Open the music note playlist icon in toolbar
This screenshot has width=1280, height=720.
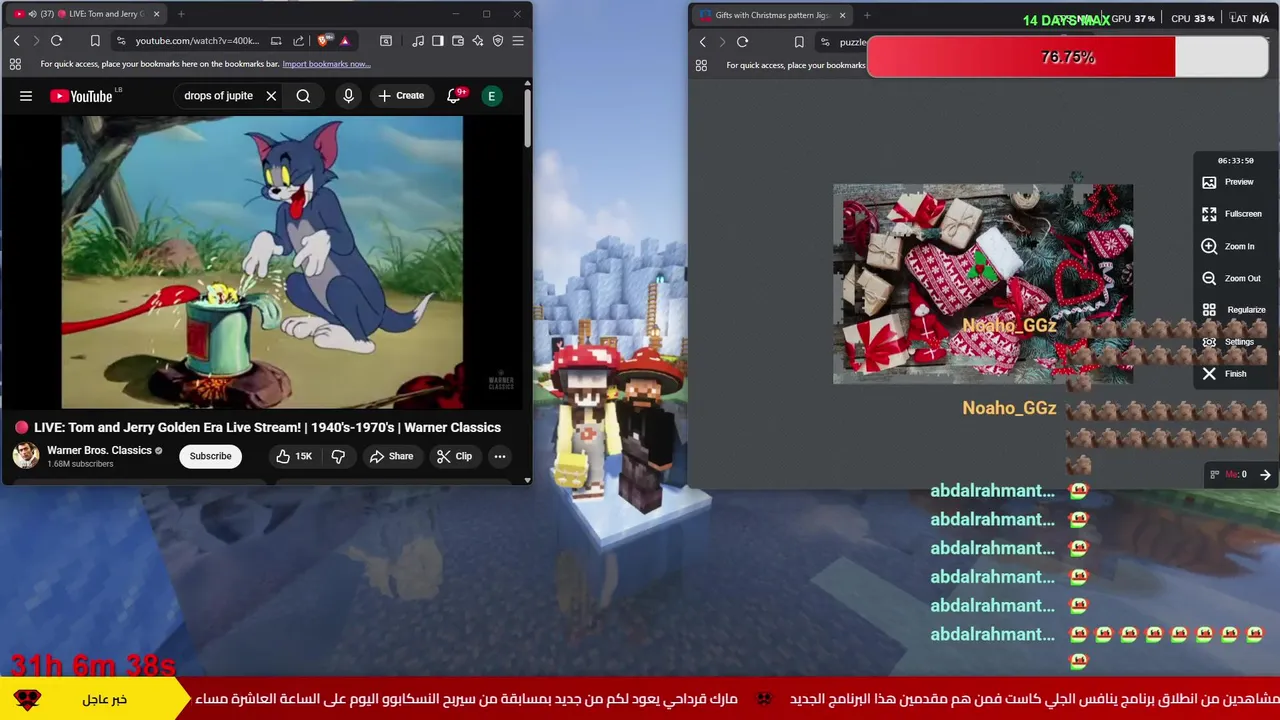coord(417,41)
